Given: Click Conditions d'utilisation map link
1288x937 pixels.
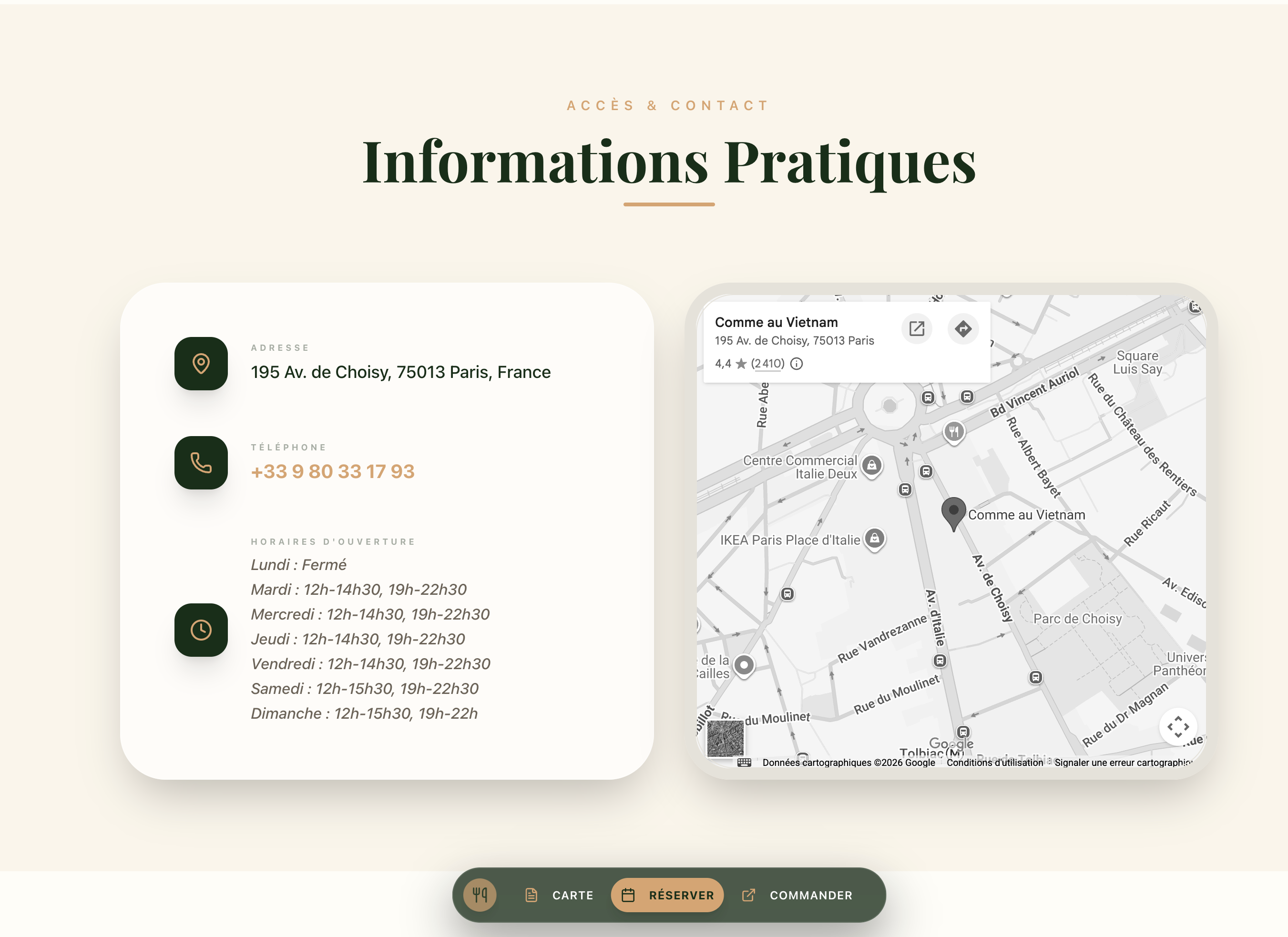Looking at the screenshot, I should [x=994, y=762].
